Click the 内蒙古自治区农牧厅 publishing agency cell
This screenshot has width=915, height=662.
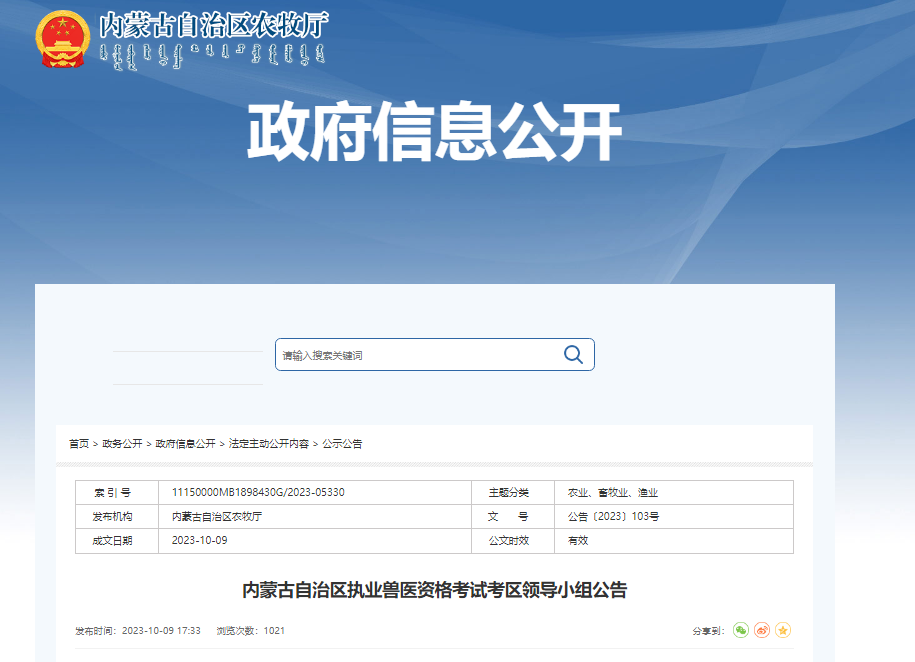click(217, 517)
